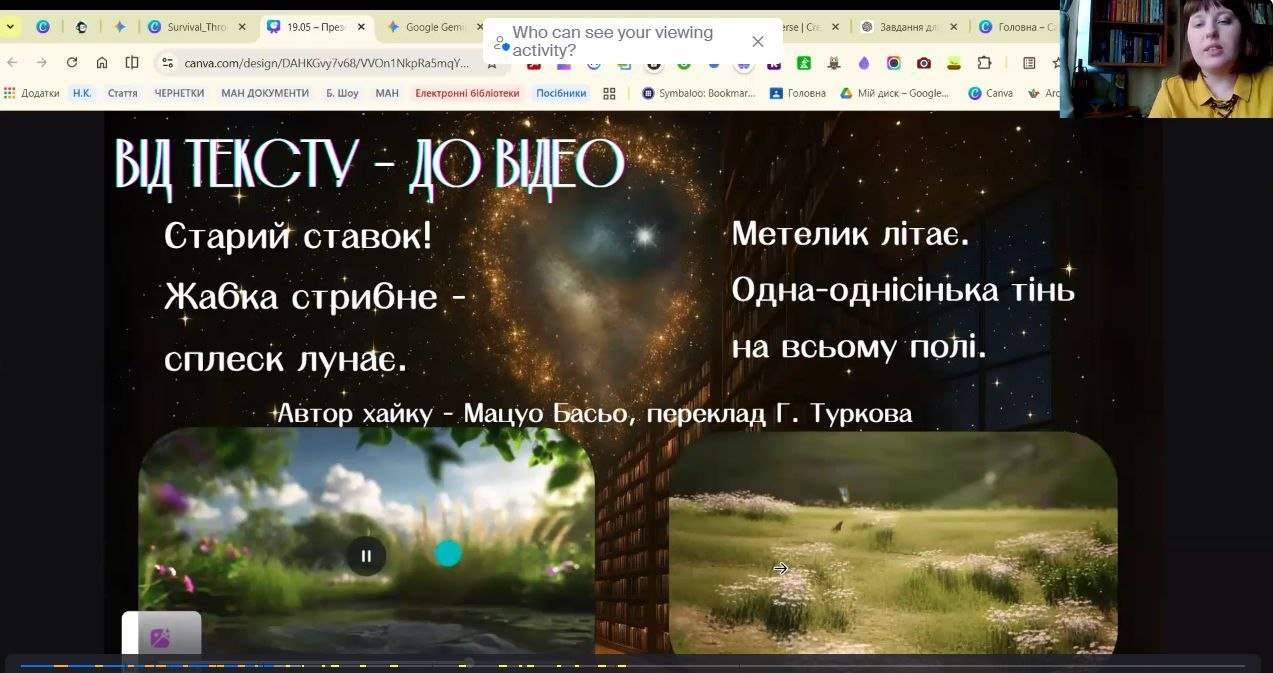Click the author credit 'Мацуо Басьо' line
Image resolution: width=1273 pixels, height=673 pixels.
[x=594, y=413]
